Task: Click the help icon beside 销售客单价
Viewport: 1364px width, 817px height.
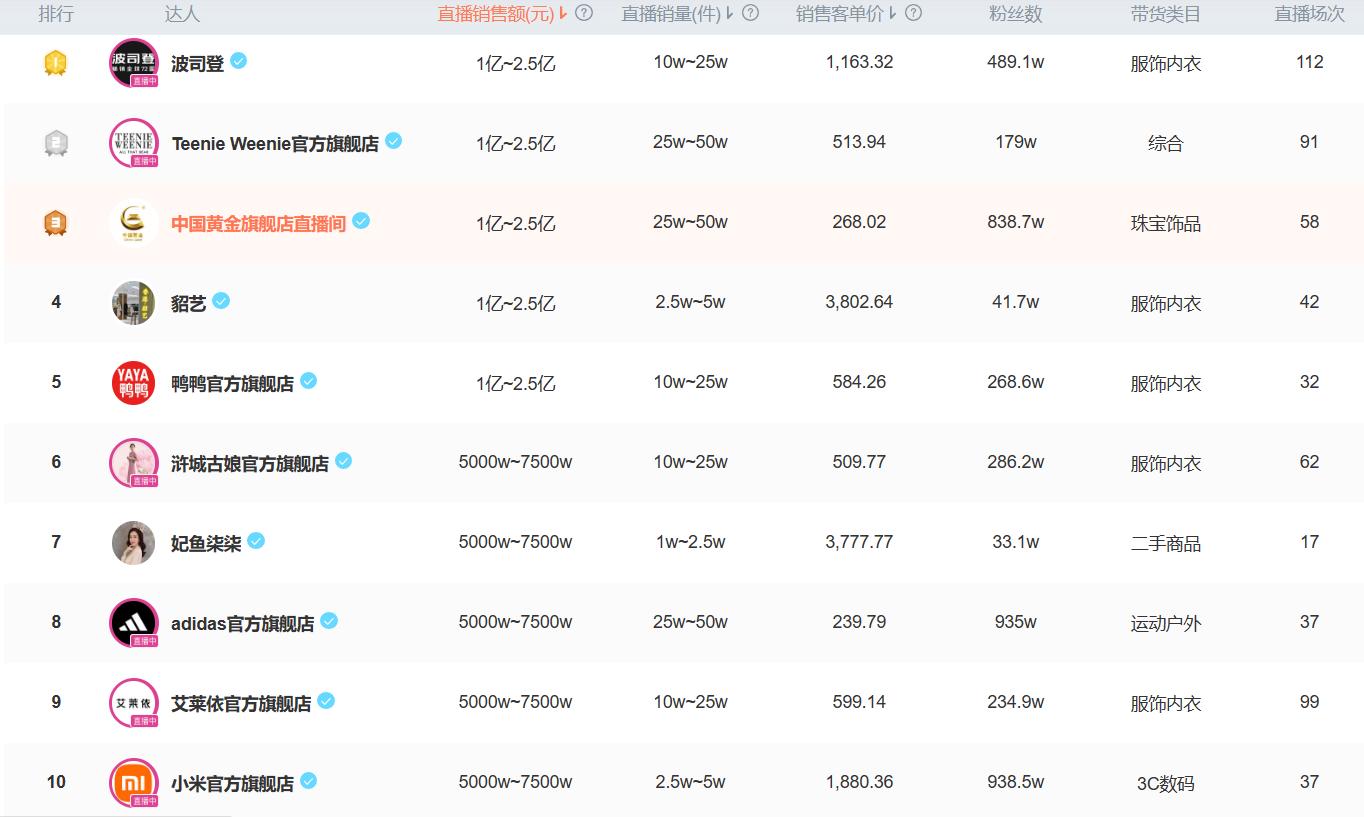Action: [x=913, y=13]
